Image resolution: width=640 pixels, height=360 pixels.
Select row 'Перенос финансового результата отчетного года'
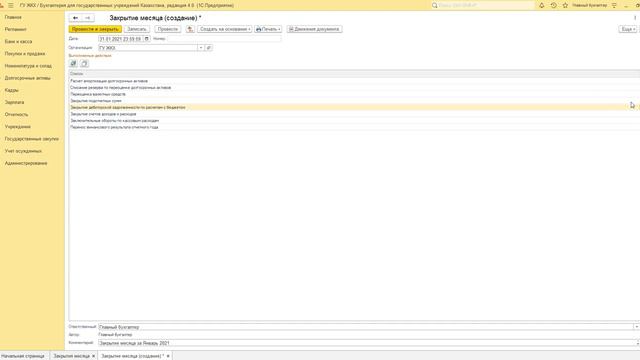[x=354, y=127]
